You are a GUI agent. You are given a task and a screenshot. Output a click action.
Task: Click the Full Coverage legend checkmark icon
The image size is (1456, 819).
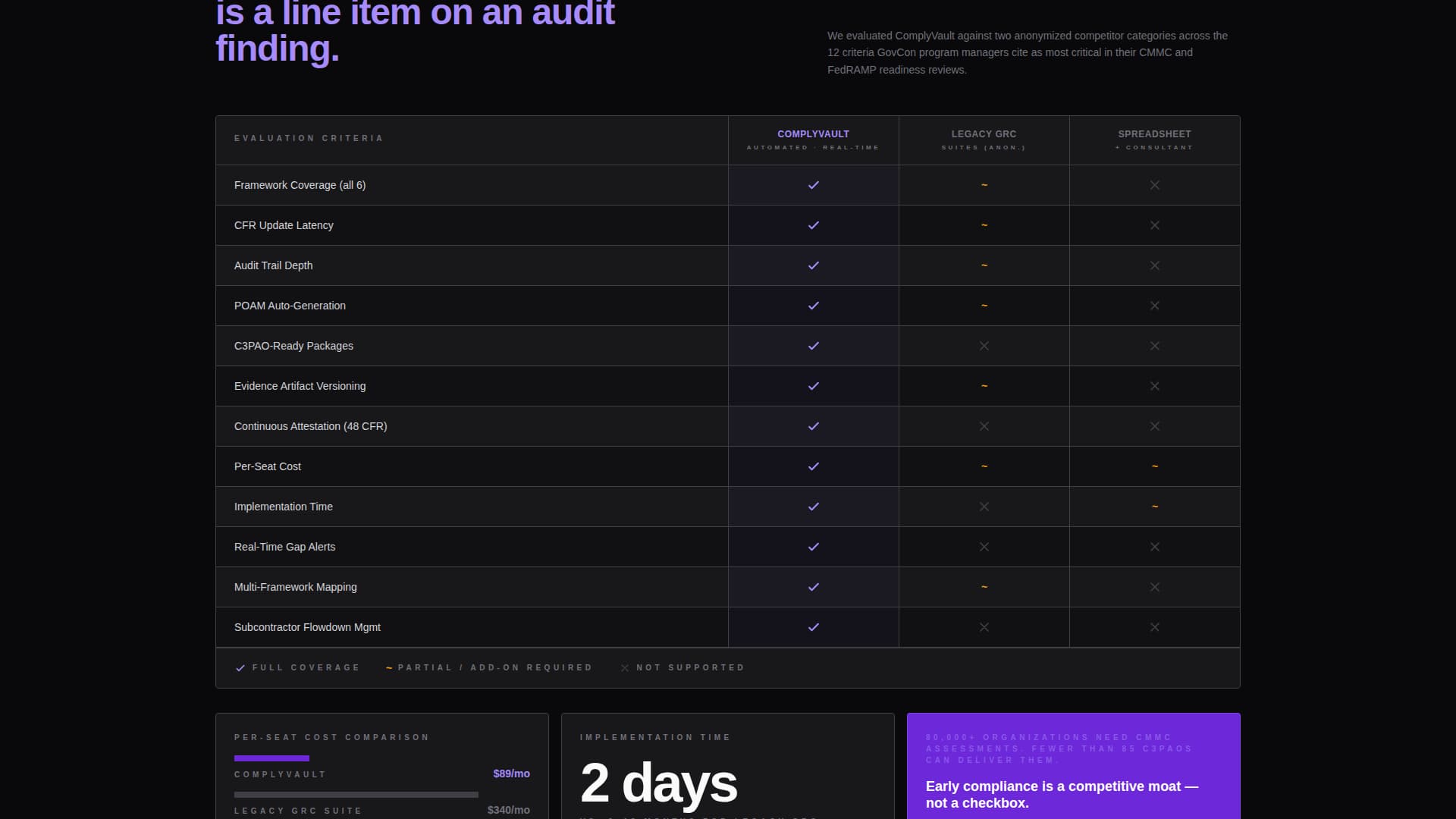pos(240,668)
